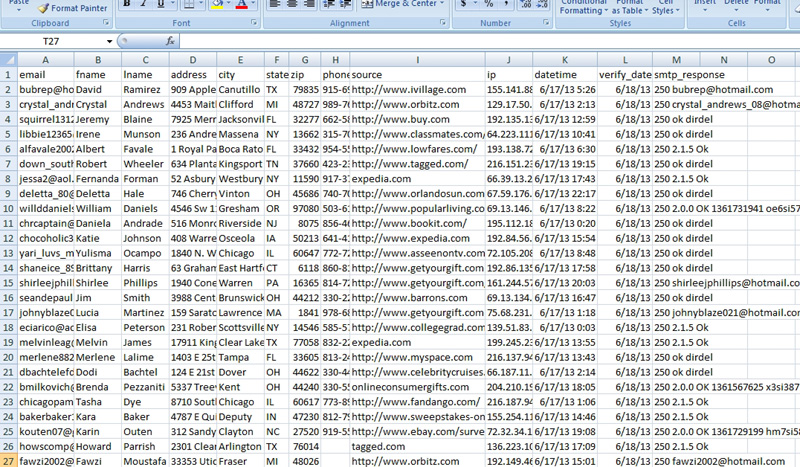Select the Select All corner box

(8, 60)
